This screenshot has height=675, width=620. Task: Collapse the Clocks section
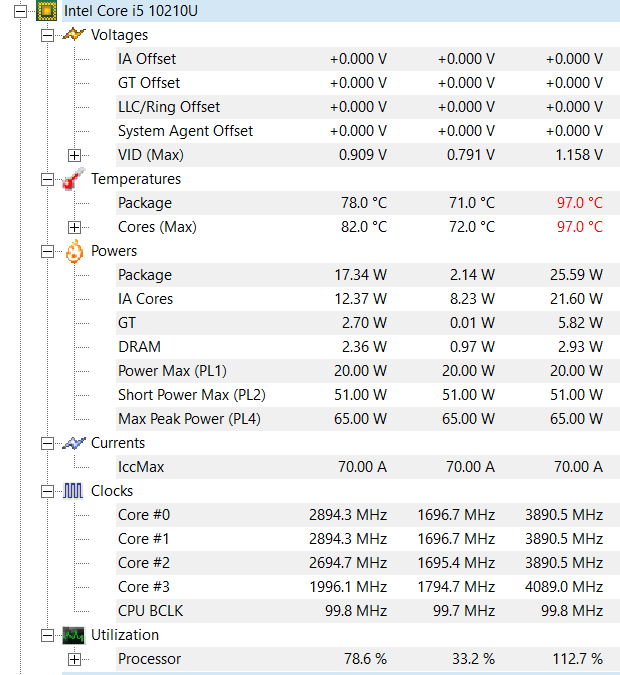click(47, 491)
